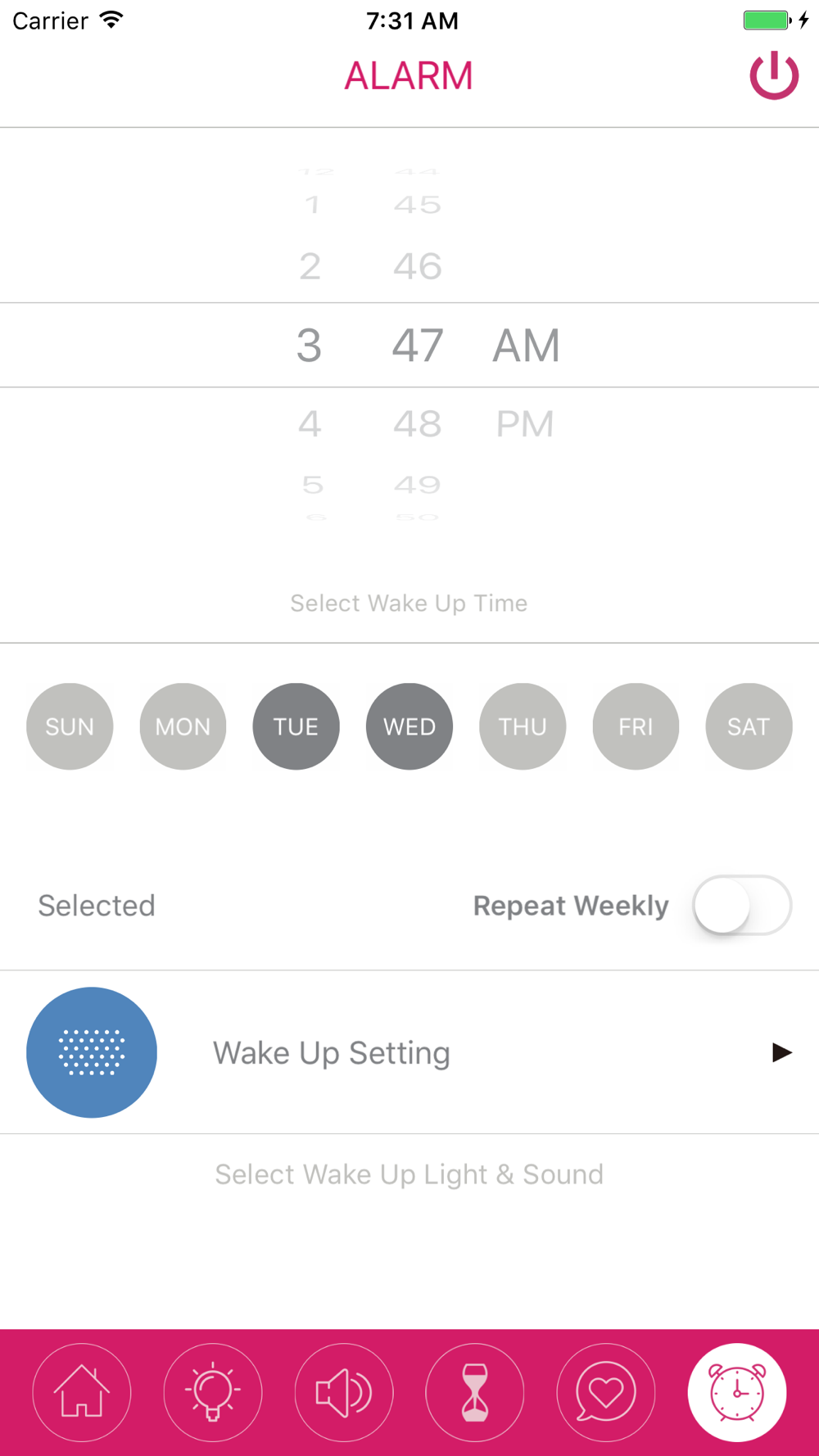Tap the blue dotted wake-up setting icon
The height and width of the screenshot is (1456, 819).
tap(92, 1052)
